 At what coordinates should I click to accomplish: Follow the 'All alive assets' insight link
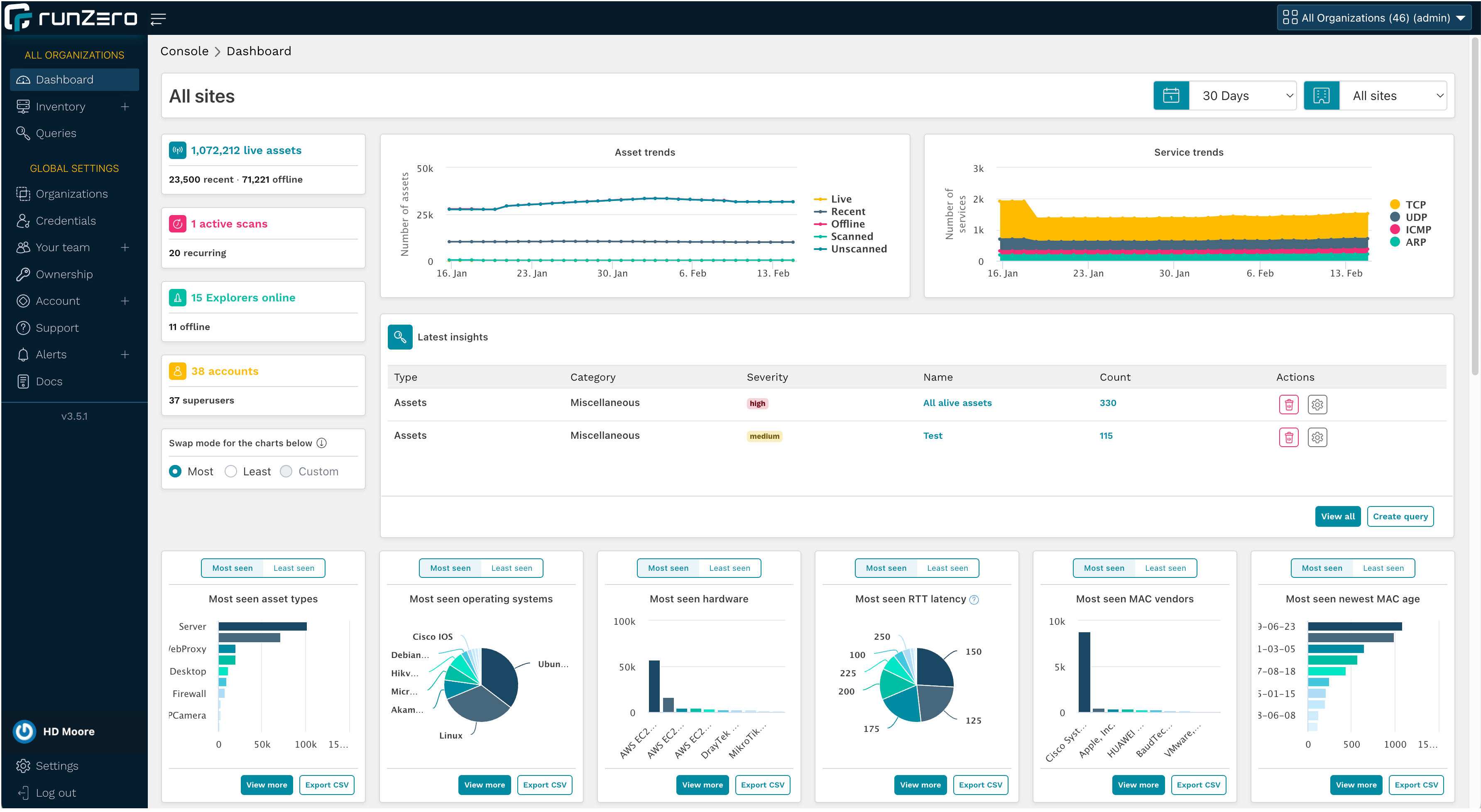[957, 403]
